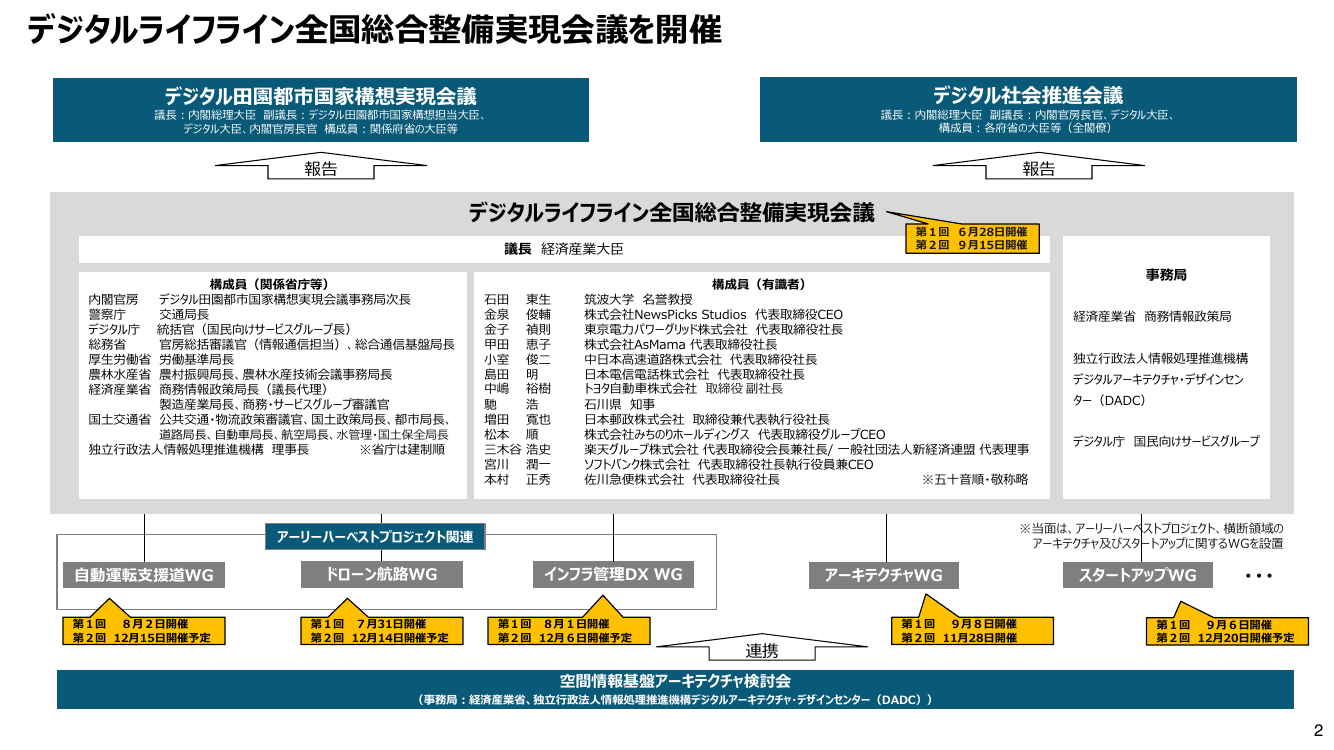Click 経済産業省 商務情報政策局 in 事務局

(1152, 316)
